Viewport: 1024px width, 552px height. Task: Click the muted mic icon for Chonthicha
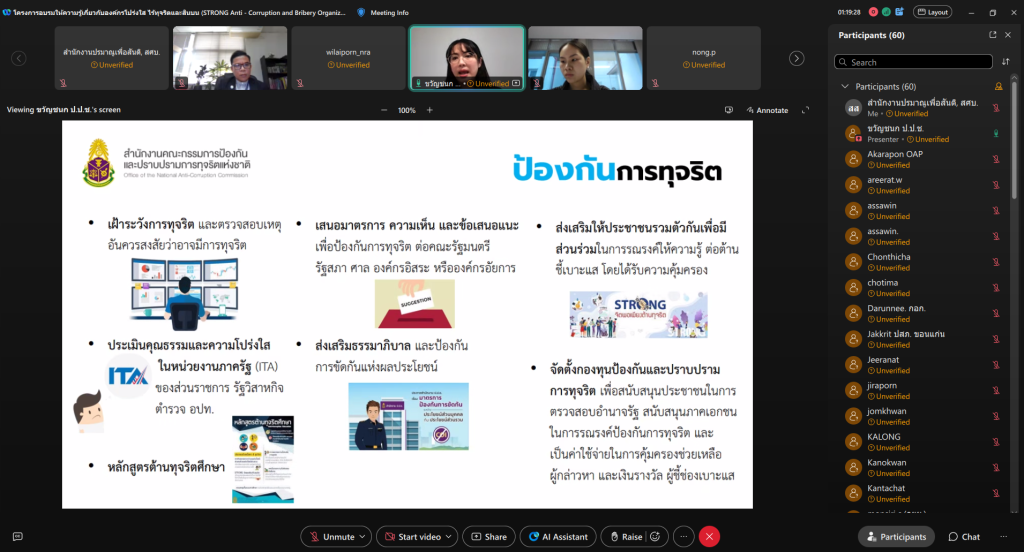(996, 262)
